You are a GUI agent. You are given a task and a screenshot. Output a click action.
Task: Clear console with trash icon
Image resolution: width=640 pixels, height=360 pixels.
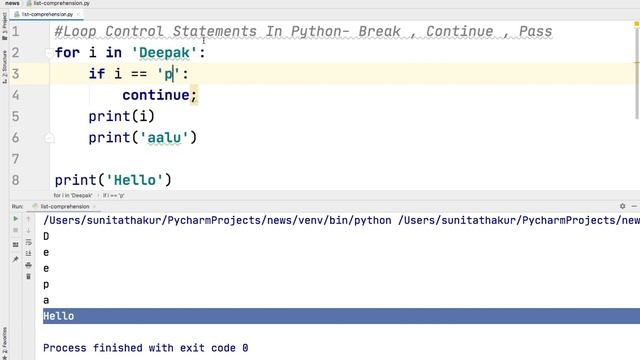point(28,277)
